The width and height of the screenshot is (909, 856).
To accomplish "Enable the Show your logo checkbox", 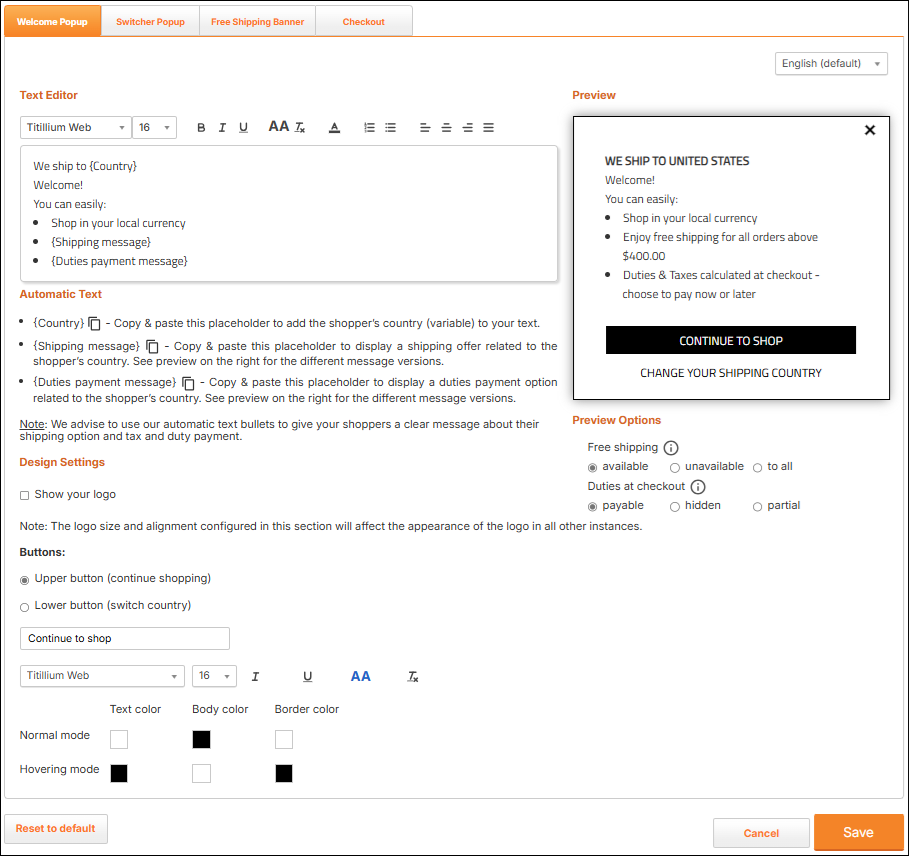I will tap(25, 495).
